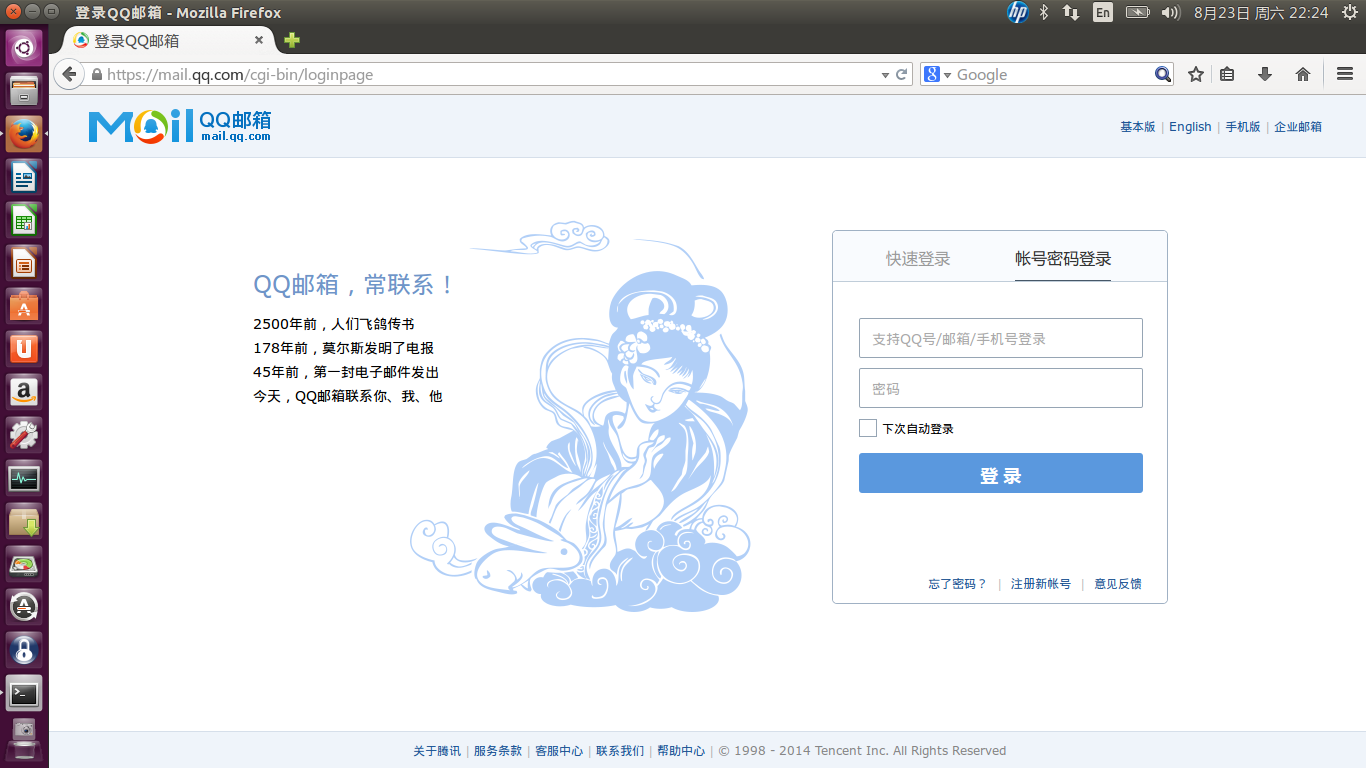
Task: Select the 登录QQ邮箱 browser tab
Action: coord(168,40)
